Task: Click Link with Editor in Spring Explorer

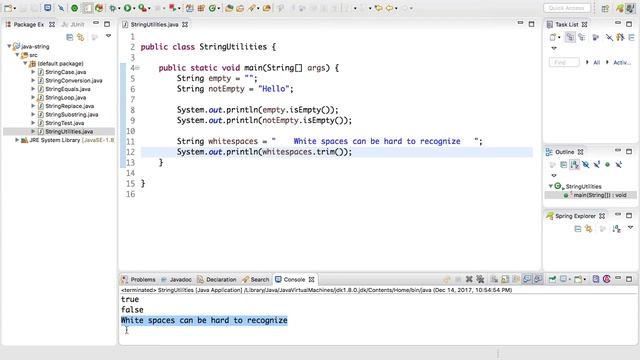Action: [589, 229]
